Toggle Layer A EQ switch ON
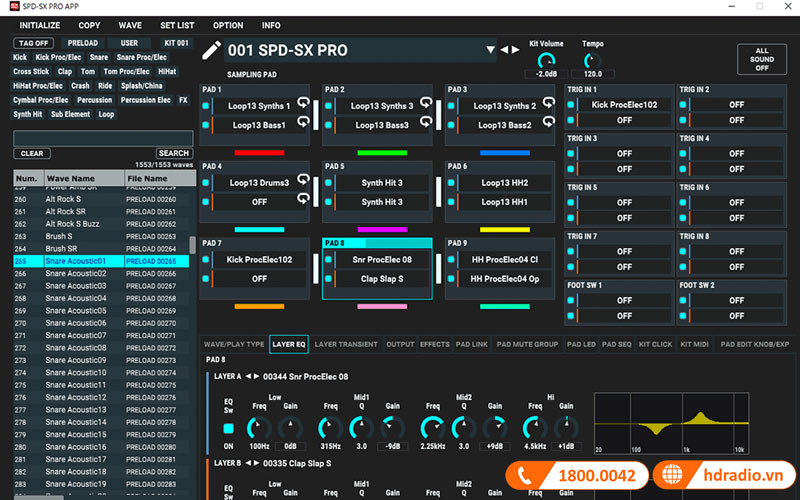This screenshot has height=500, width=800. (x=228, y=429)
